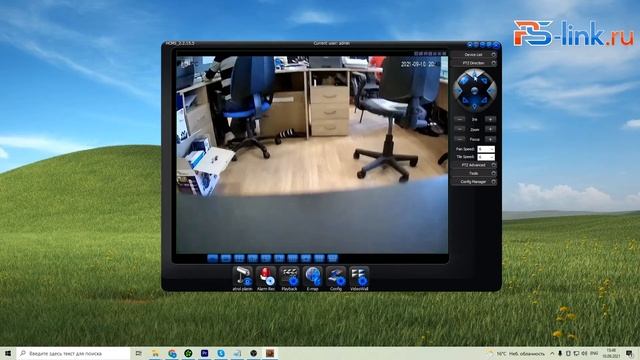This screenshot has width=640, height=360.
Task: Select the last layout button under video
Action: tap(333, 258)
